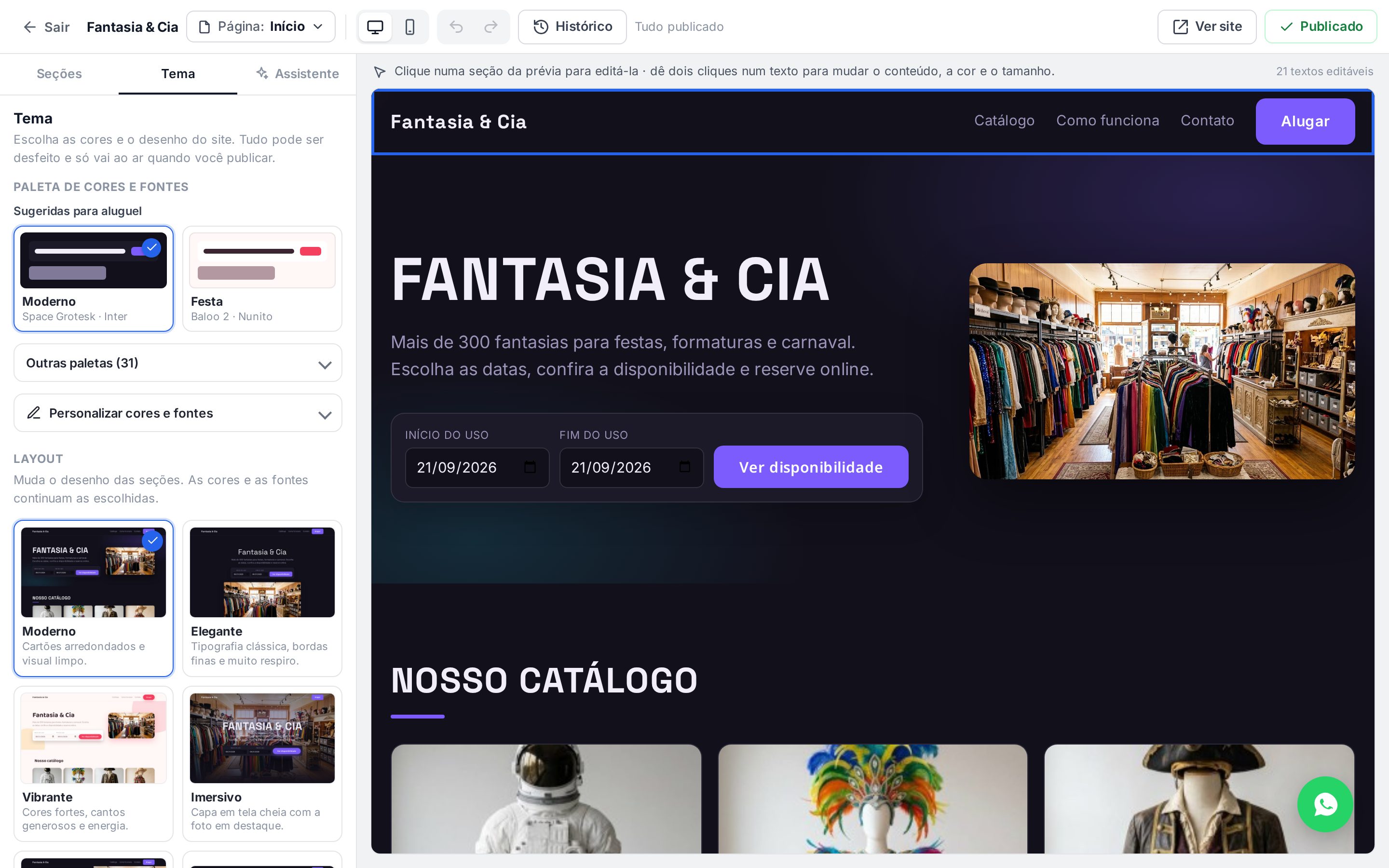Select the astronaut costume catalog card
The width and height of the screenshot is (1389, 868).
pos(546,799)
